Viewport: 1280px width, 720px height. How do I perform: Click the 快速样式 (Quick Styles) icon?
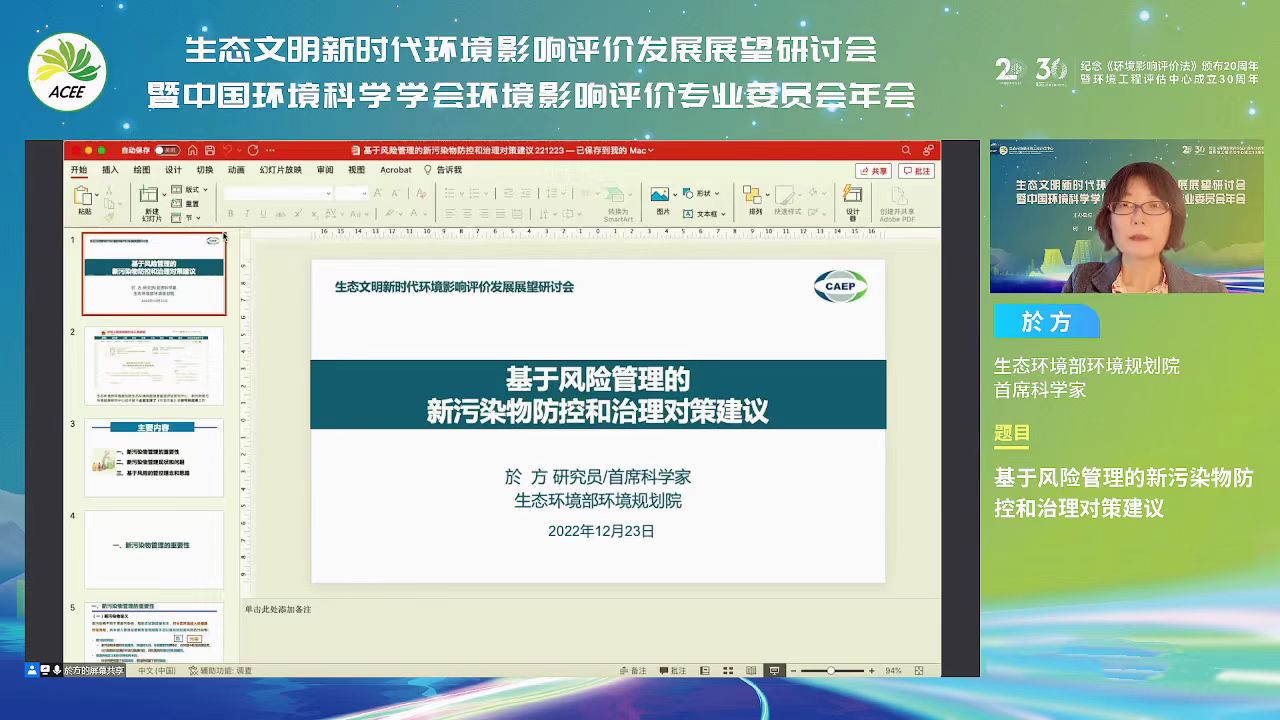[787, 194]
